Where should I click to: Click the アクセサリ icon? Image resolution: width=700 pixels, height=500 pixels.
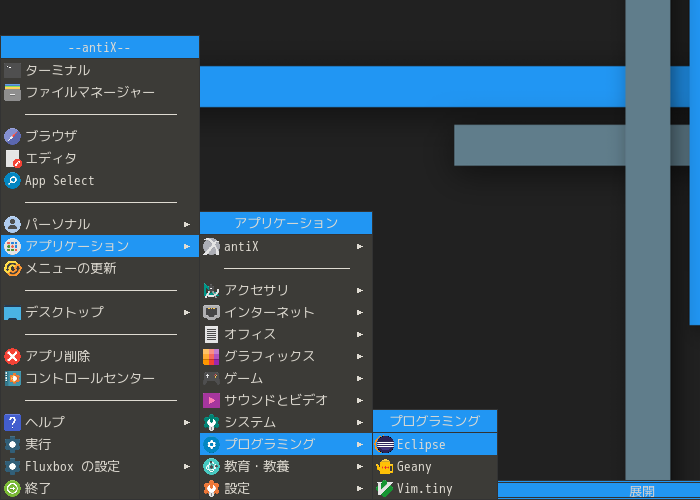pyautogui.click(x=211, y=290)
